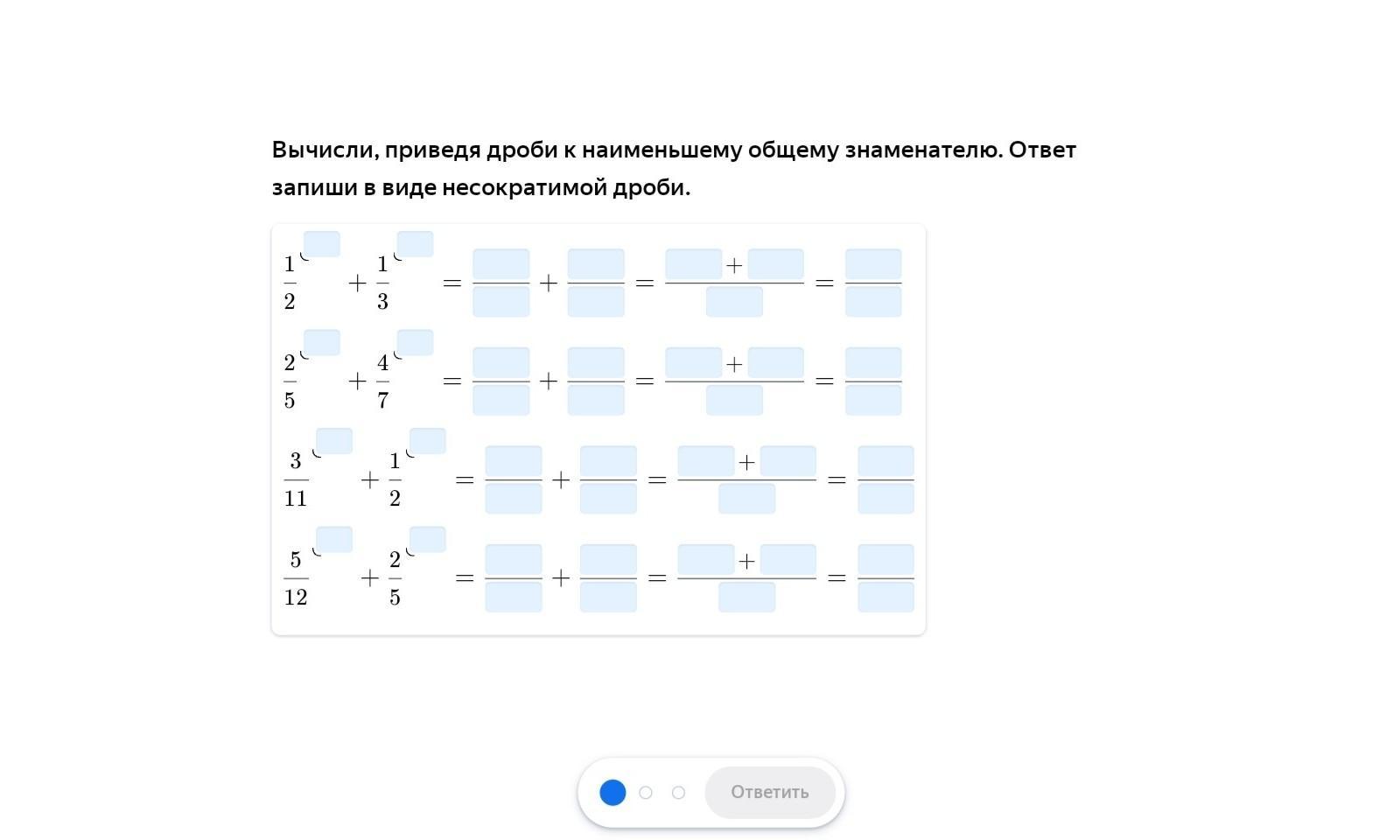Click multiplier box above fraction 1/3
Image resolution: width=1400 pixels, height=840 pixels.
pos(416,244)
